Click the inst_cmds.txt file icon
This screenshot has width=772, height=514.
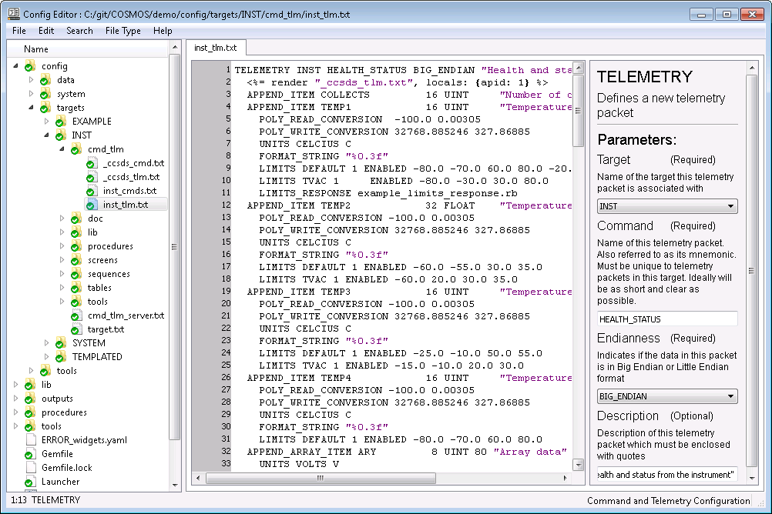click(x=91, y=191)
